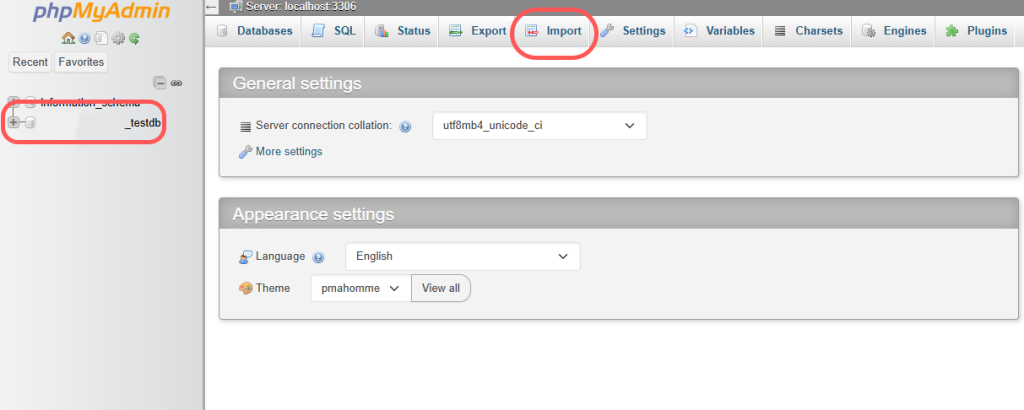Reload navigation panel with green refresh icon

click(x=133, y=38)
